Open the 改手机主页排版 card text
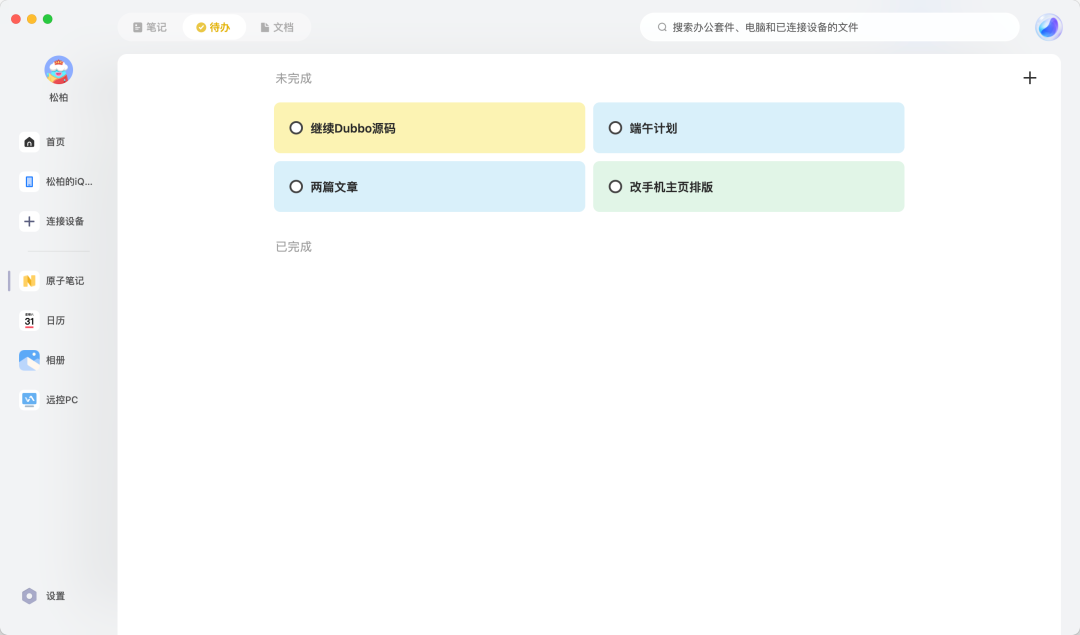The width and height of the screenshot is (1080, 635). click(x=671, y=187)
